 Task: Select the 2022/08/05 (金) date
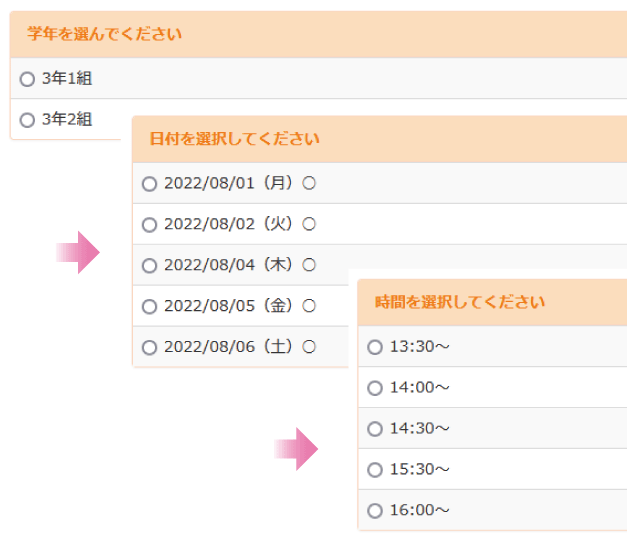tap(150, 307)
